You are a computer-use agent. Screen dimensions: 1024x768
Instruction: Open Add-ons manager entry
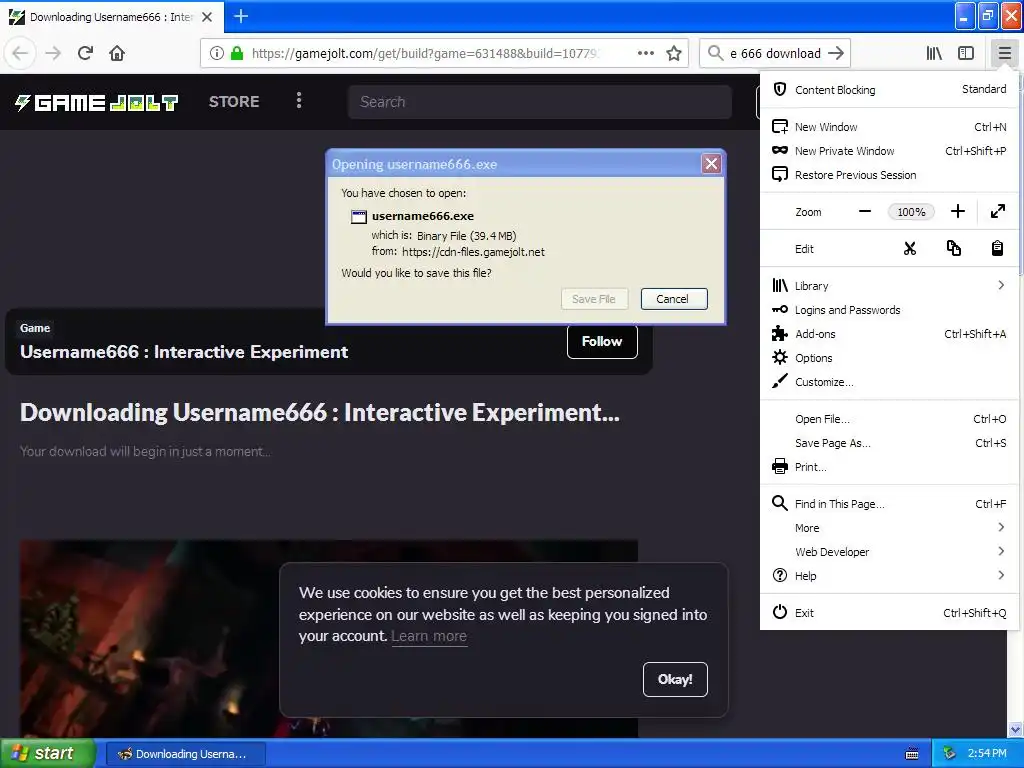[889, 334]
